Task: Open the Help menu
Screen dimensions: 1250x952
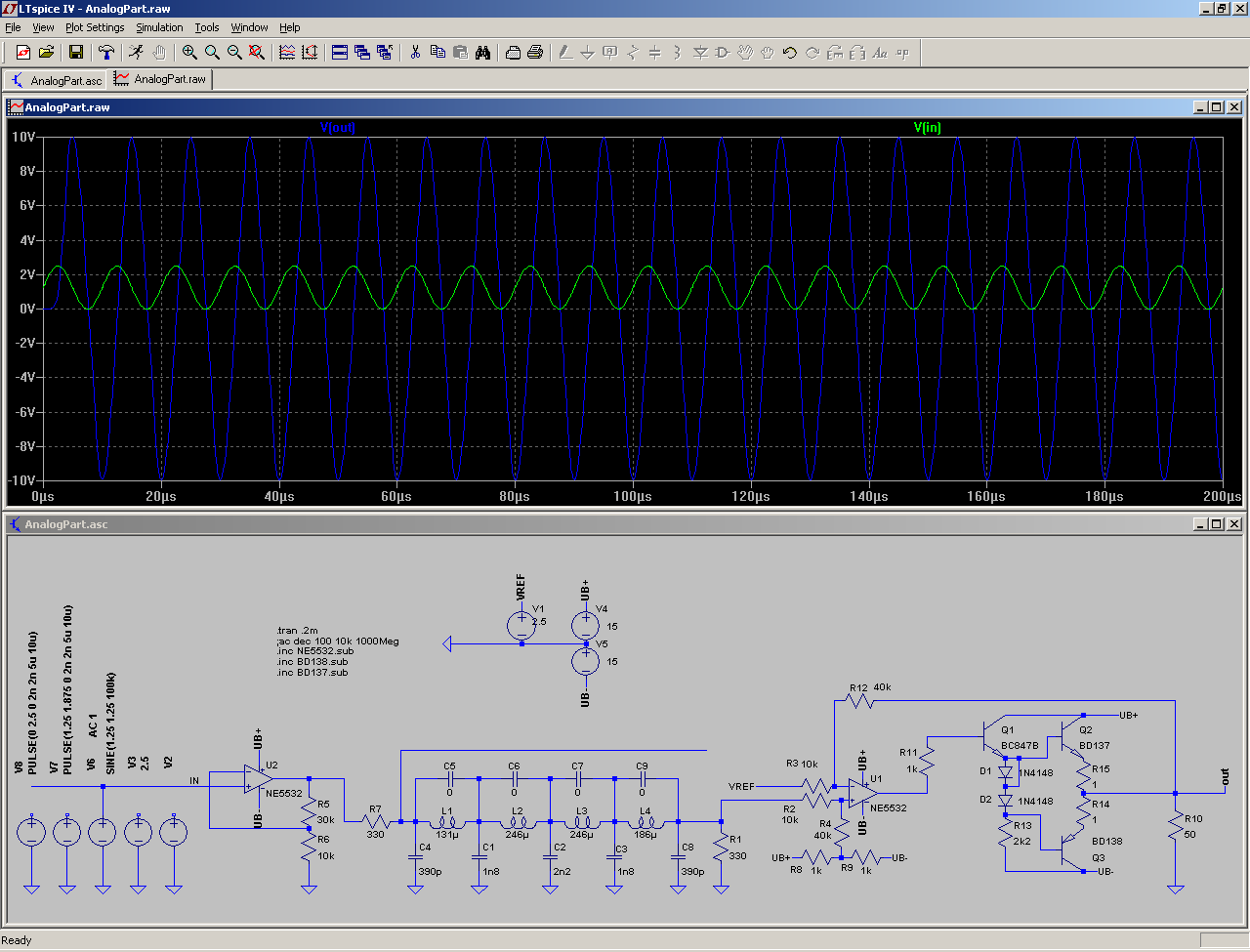Action: coord(290,27)
